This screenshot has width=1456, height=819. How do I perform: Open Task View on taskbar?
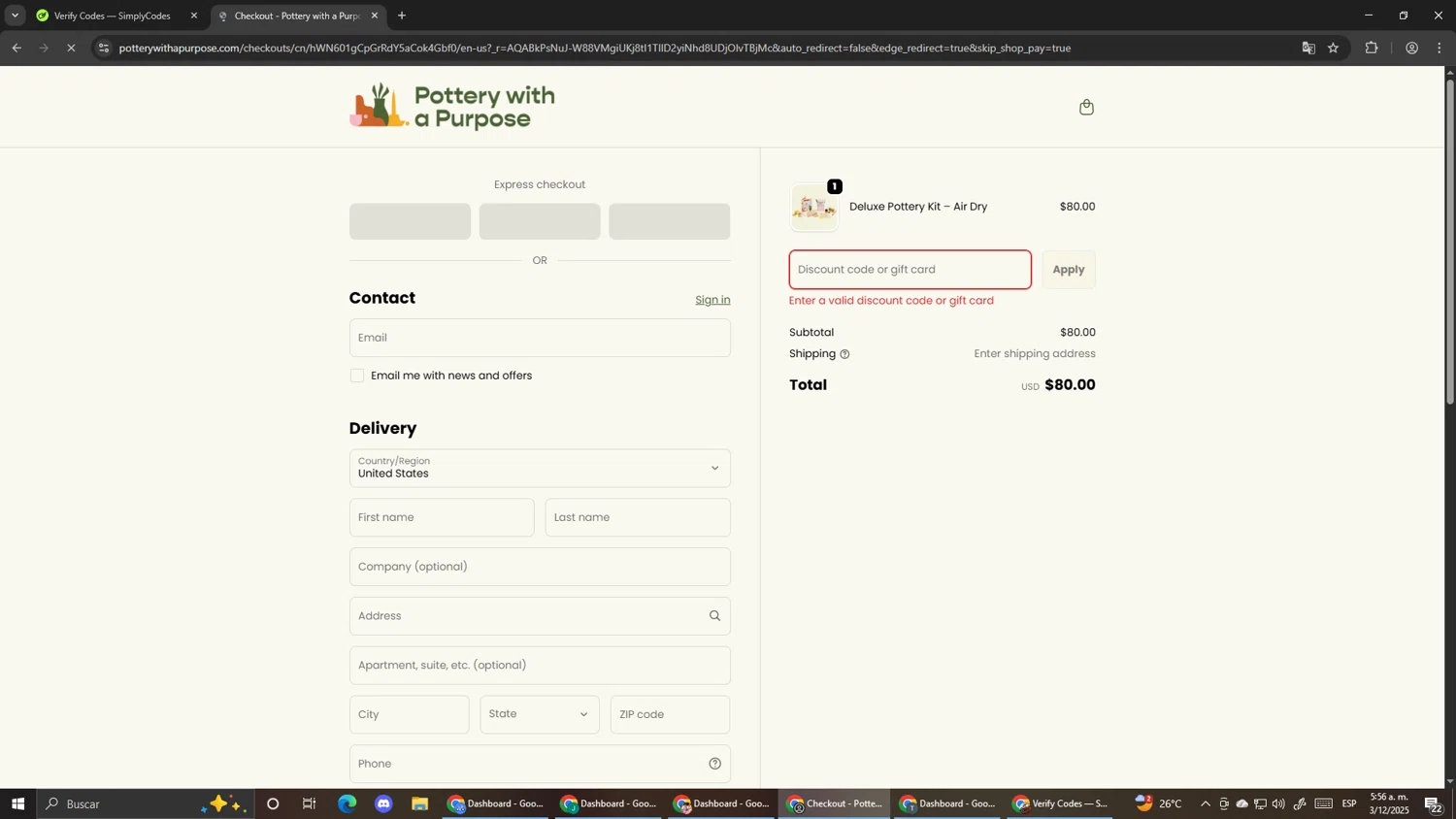pos(310,803)
